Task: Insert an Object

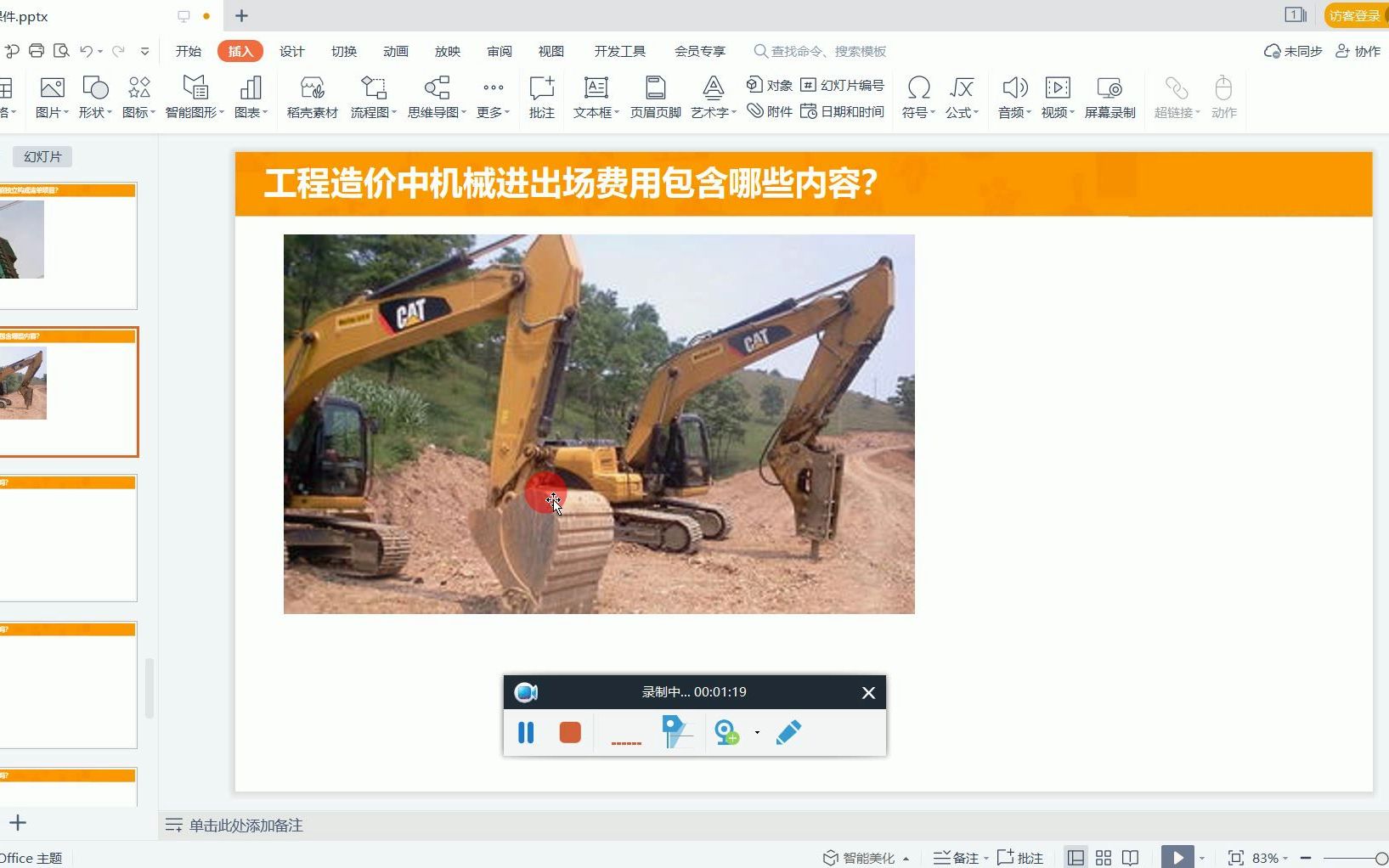Action: pos(769,85)
